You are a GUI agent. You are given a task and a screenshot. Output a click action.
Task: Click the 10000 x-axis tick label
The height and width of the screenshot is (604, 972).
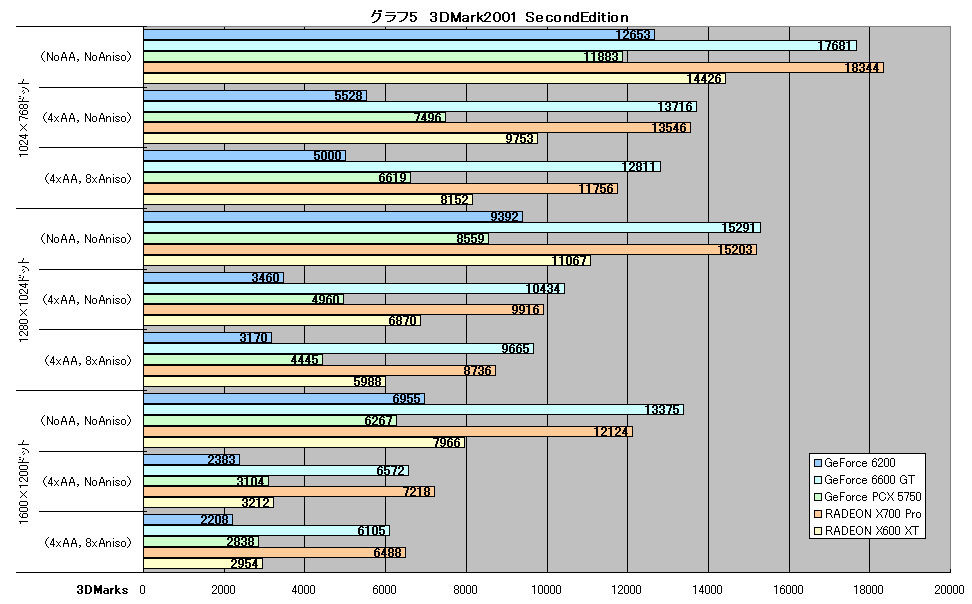coord(546,590)
